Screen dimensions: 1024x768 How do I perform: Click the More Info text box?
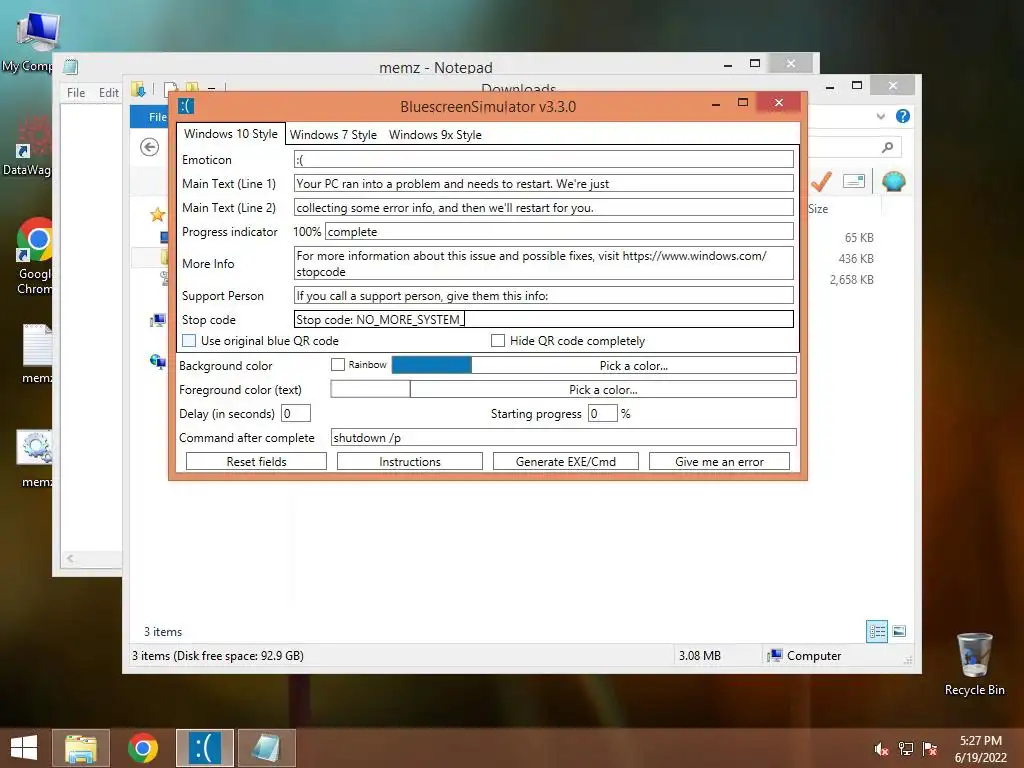click(x=543, y=263)
